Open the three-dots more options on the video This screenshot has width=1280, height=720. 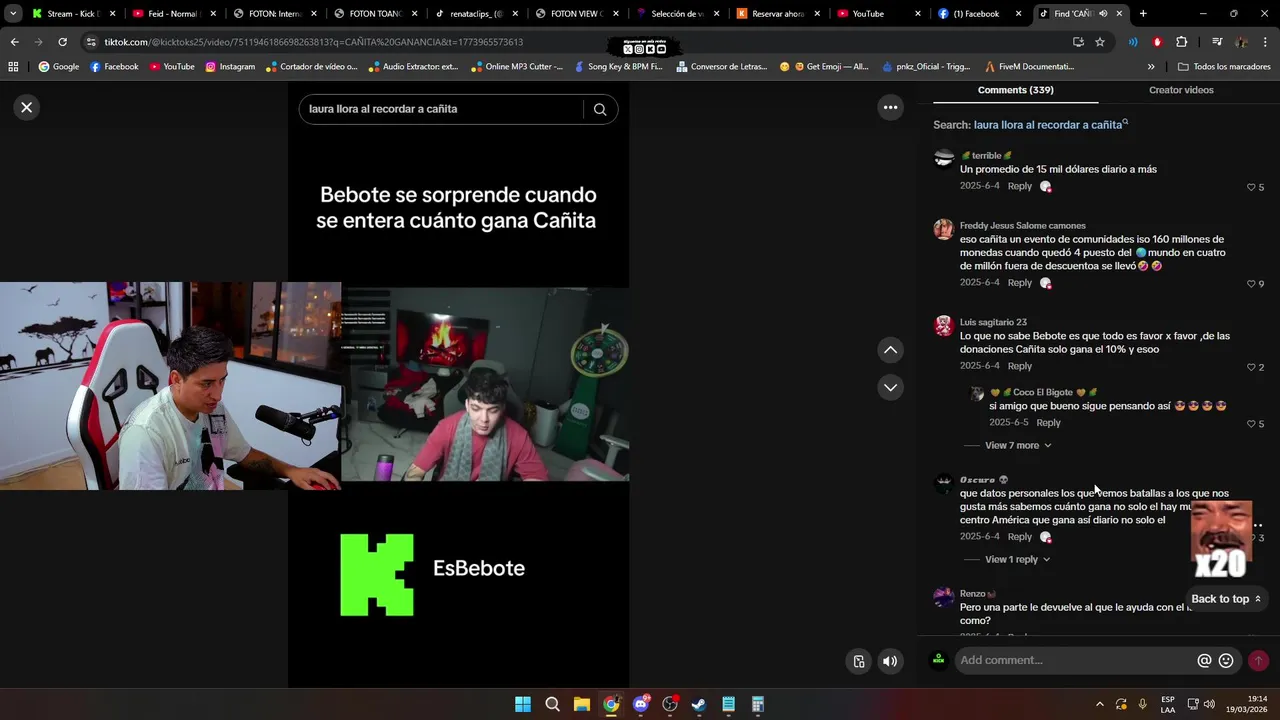(x=890, y=107)
